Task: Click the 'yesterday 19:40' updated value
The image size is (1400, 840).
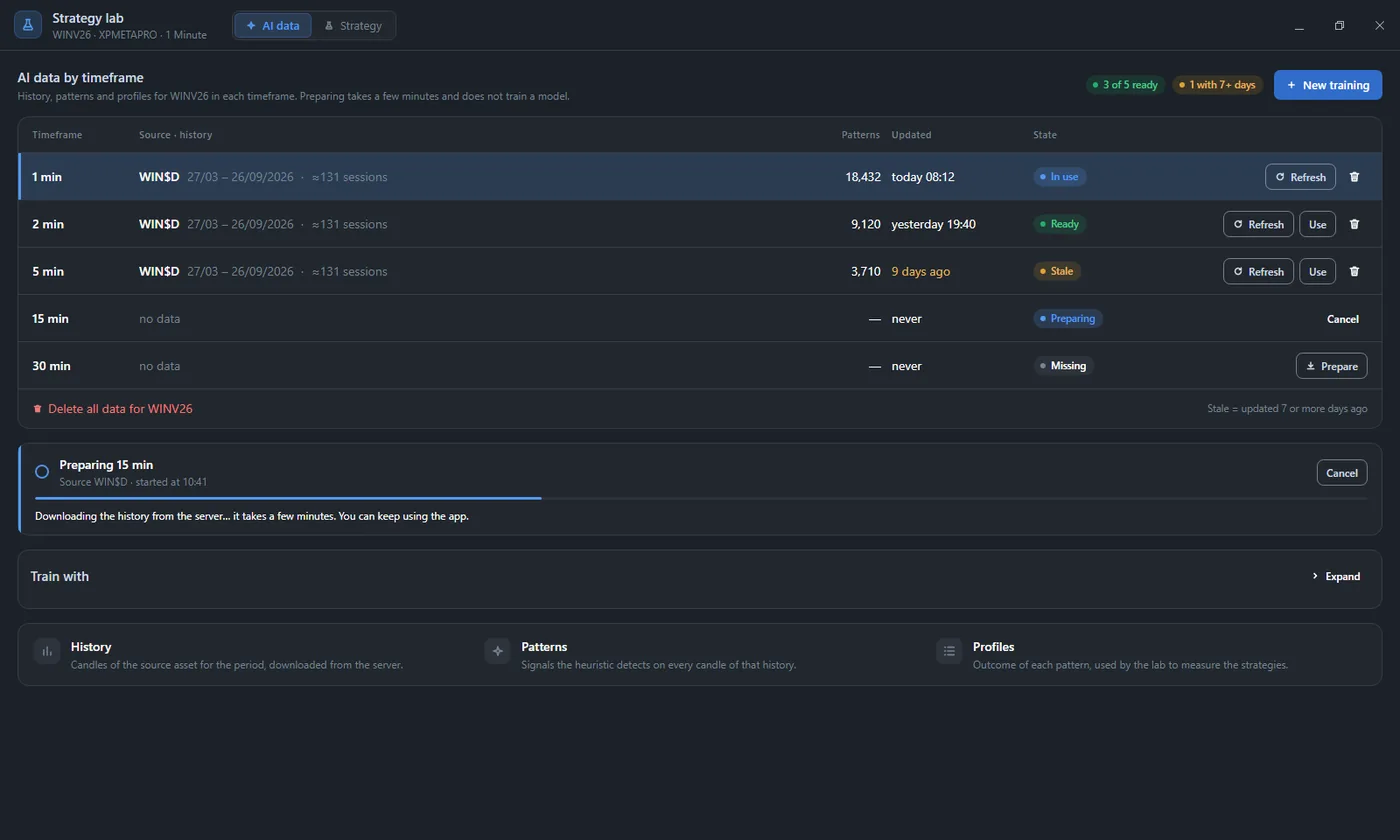Action: pos(934,224)
